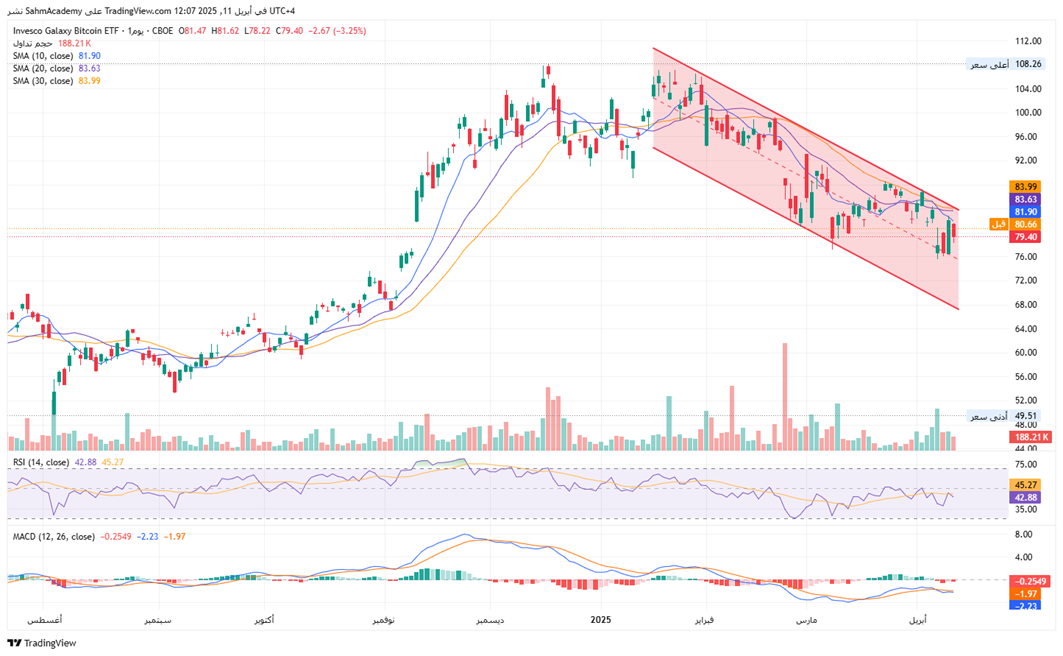Click the 76.00 price axis label
Viewport: 1063px width, 656px height.
pos(1026,257)
